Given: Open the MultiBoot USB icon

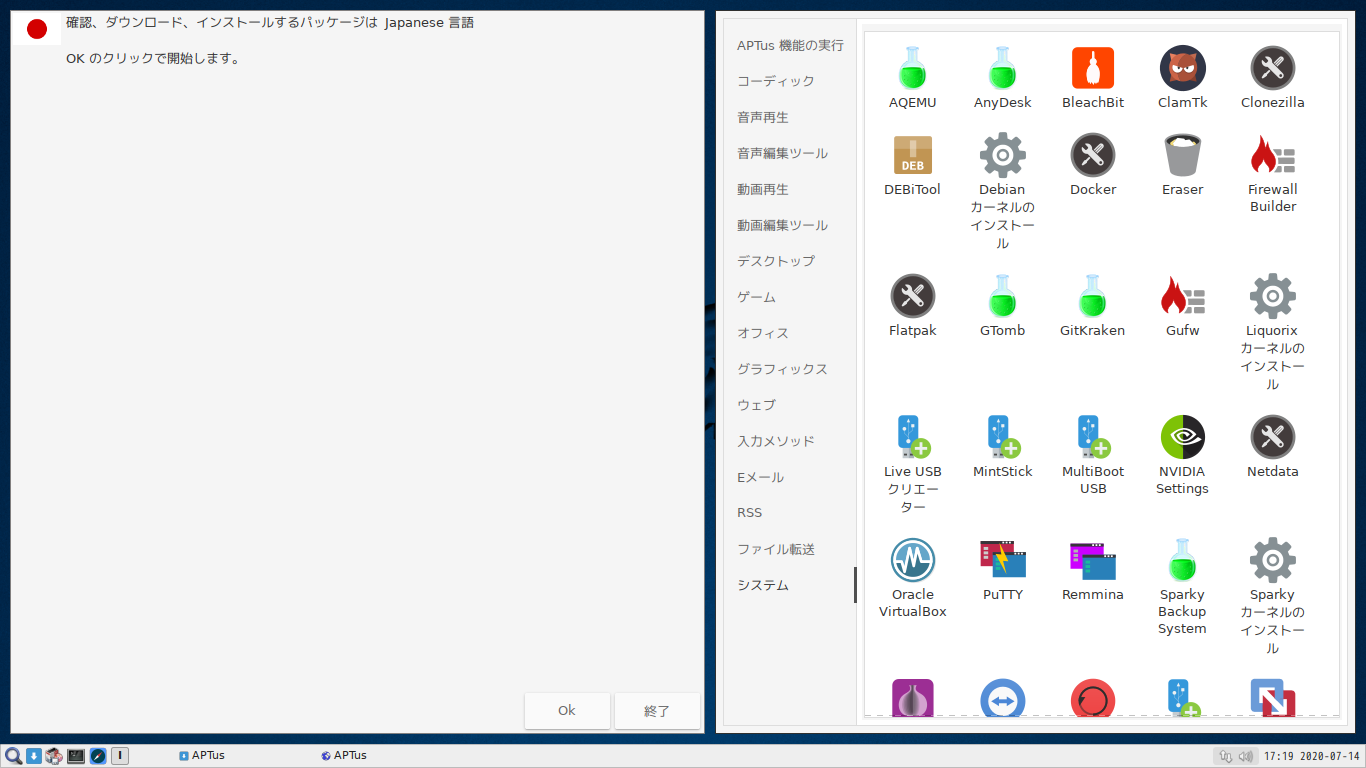Looking at the screenshot, I should pyautogui.click(x=1093, y=437).
